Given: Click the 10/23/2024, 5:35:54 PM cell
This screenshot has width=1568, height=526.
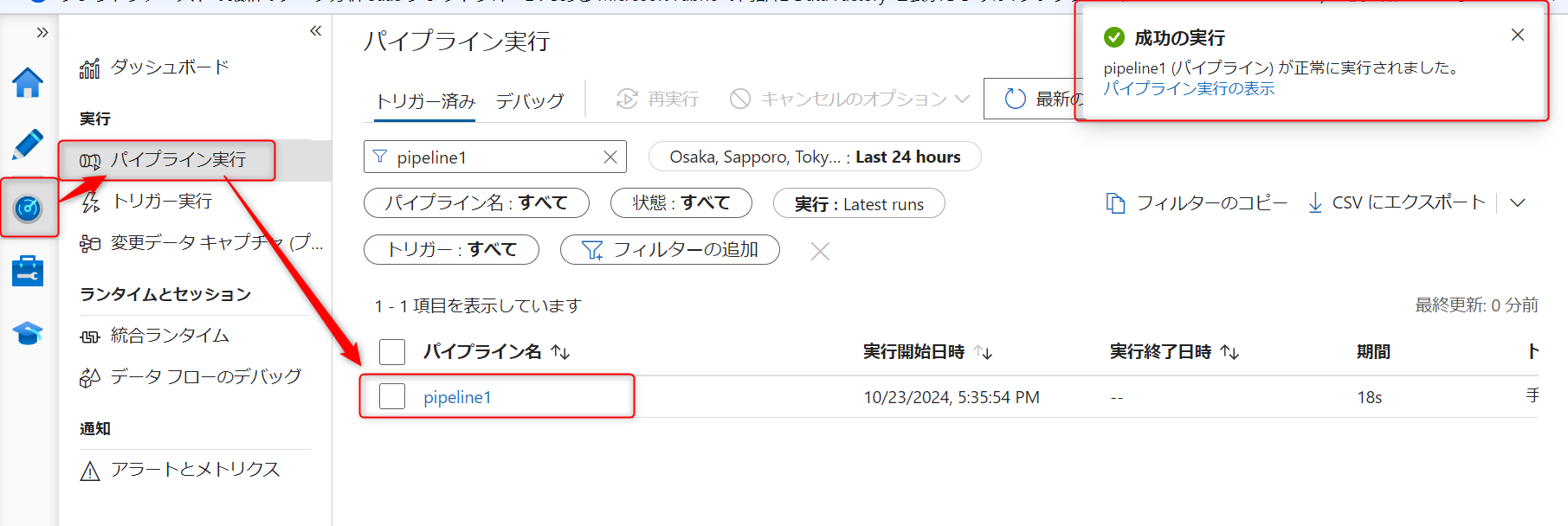Looking at the screenshot, I should (952, 397).
